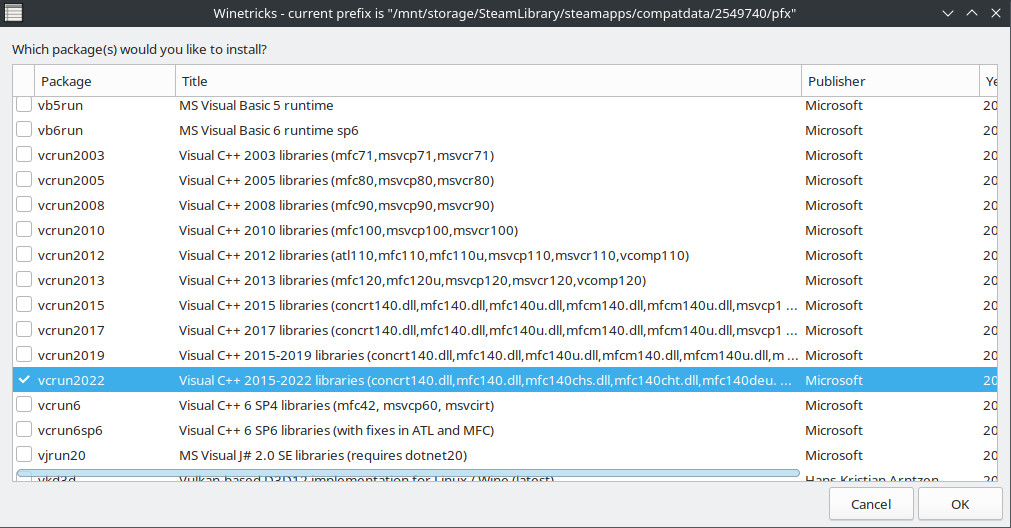Select the vcrun2012 checkbox
Image resolution: width=1011 pixels, height=528 pixels.
point(24,255)
